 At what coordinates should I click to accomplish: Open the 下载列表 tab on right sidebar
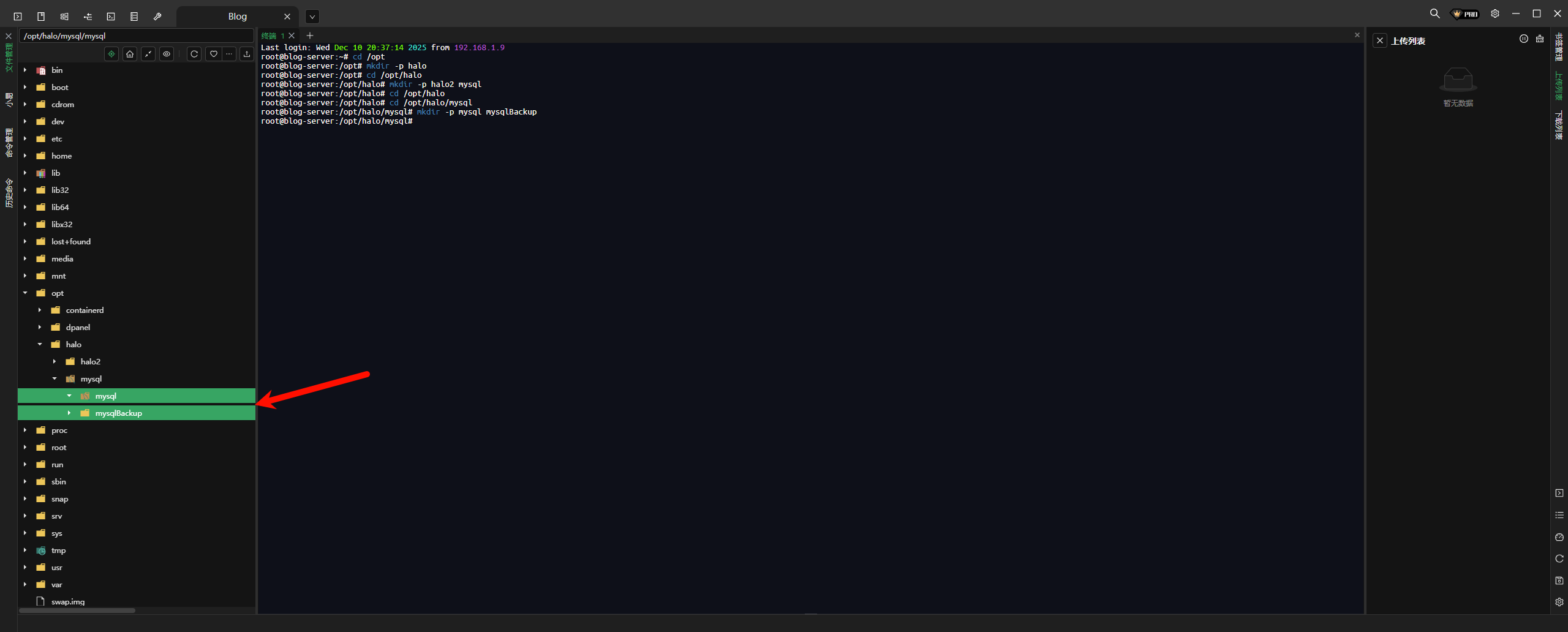tap(1559, 126)
